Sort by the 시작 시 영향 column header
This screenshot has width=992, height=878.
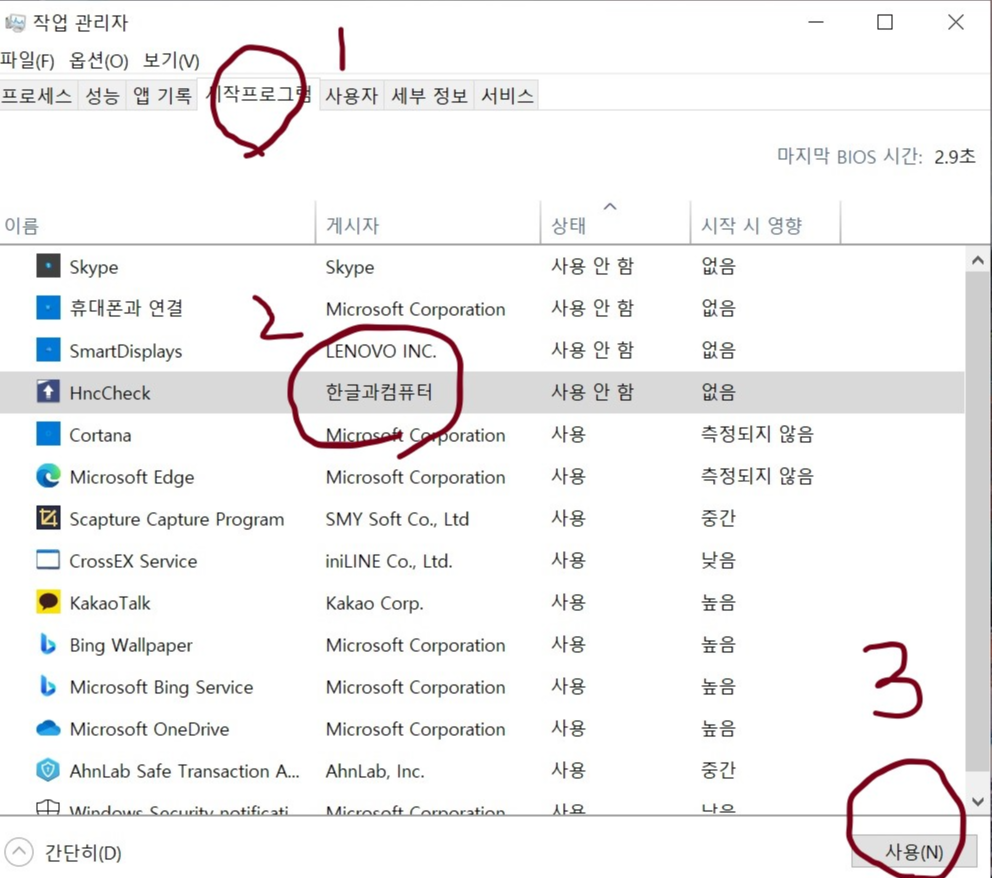click(765, 225)
